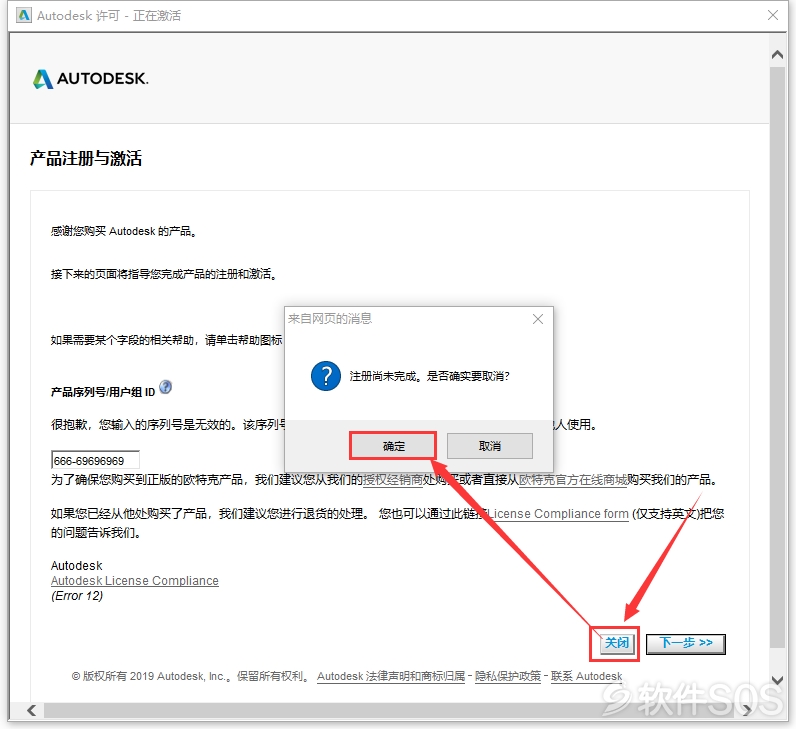Viewport: 796px width, 729px height.
Task: Click the Autodesk title bar app icon
Action: click(x=23, y=15)
